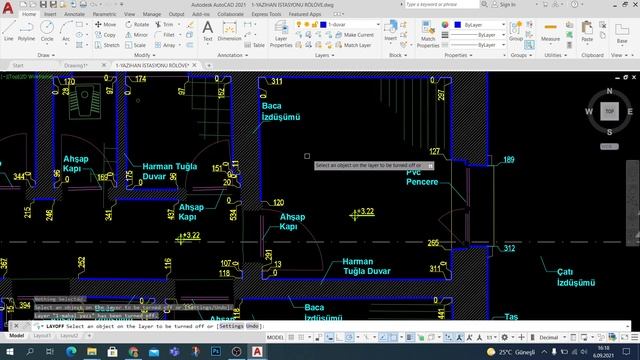Expand the Draw panel
640x360 pixels.
pos(46,55)
